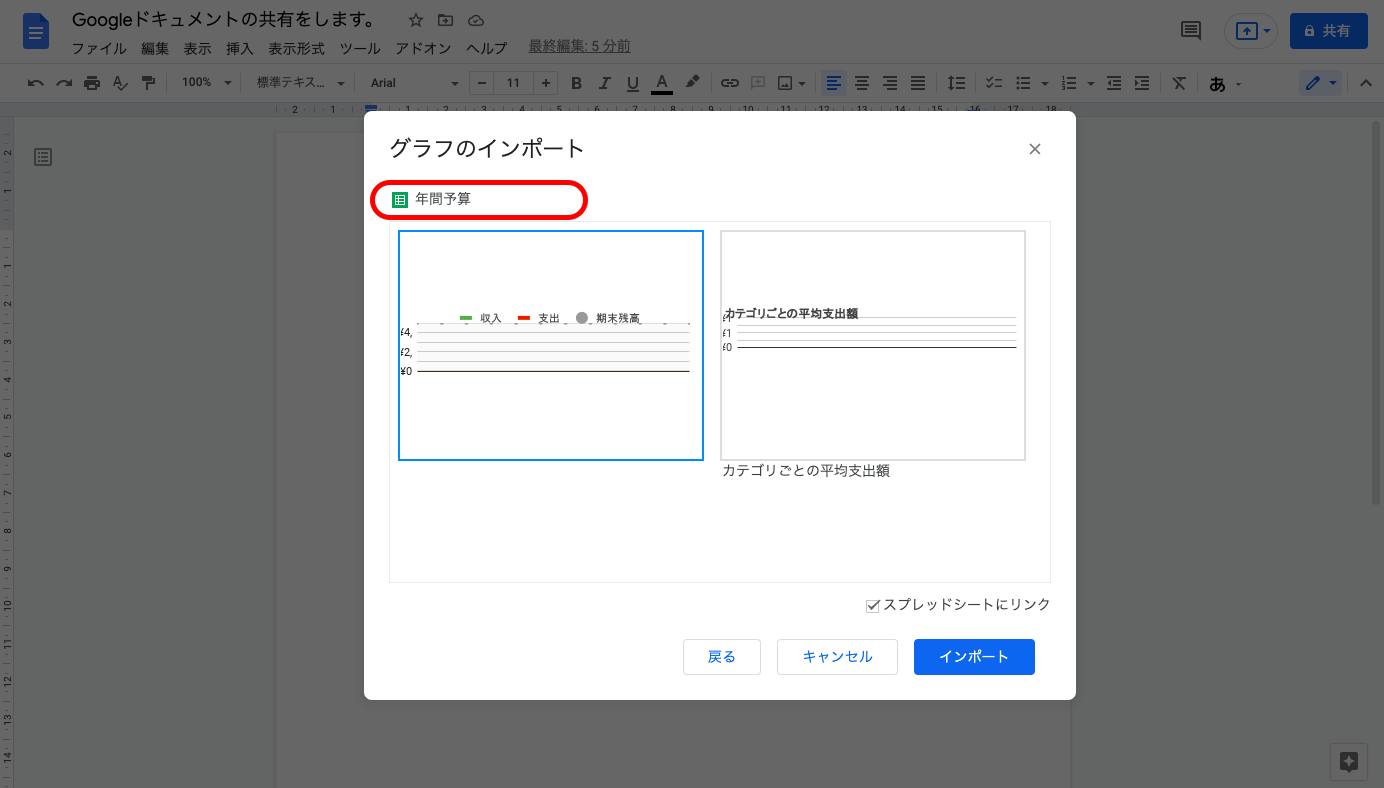Select right align
The width and height of the screenshot is (1384, 788).
click(x=890, y=83)
